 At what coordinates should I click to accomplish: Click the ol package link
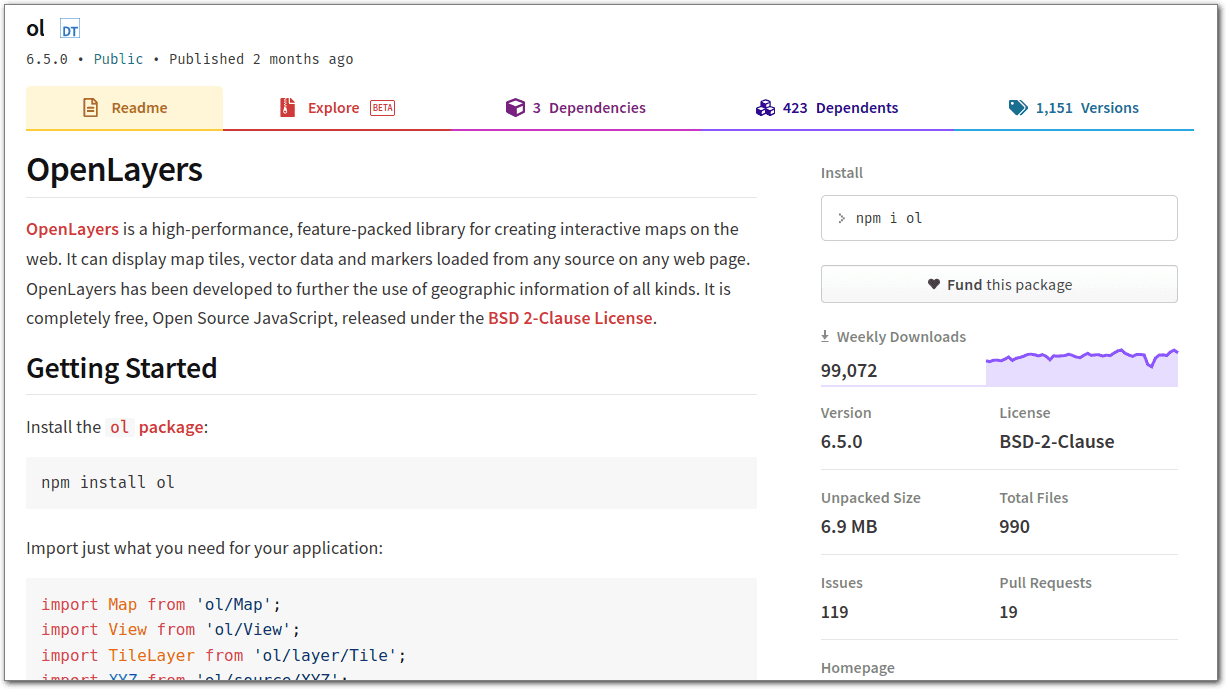click(x=155, y=427)
